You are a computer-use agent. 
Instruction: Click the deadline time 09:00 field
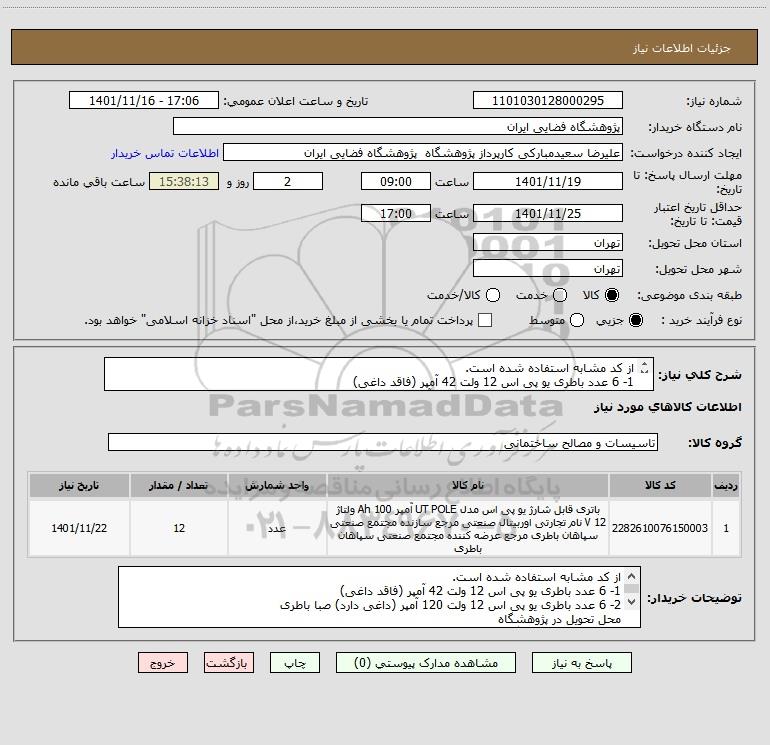(x=396, y=182)
